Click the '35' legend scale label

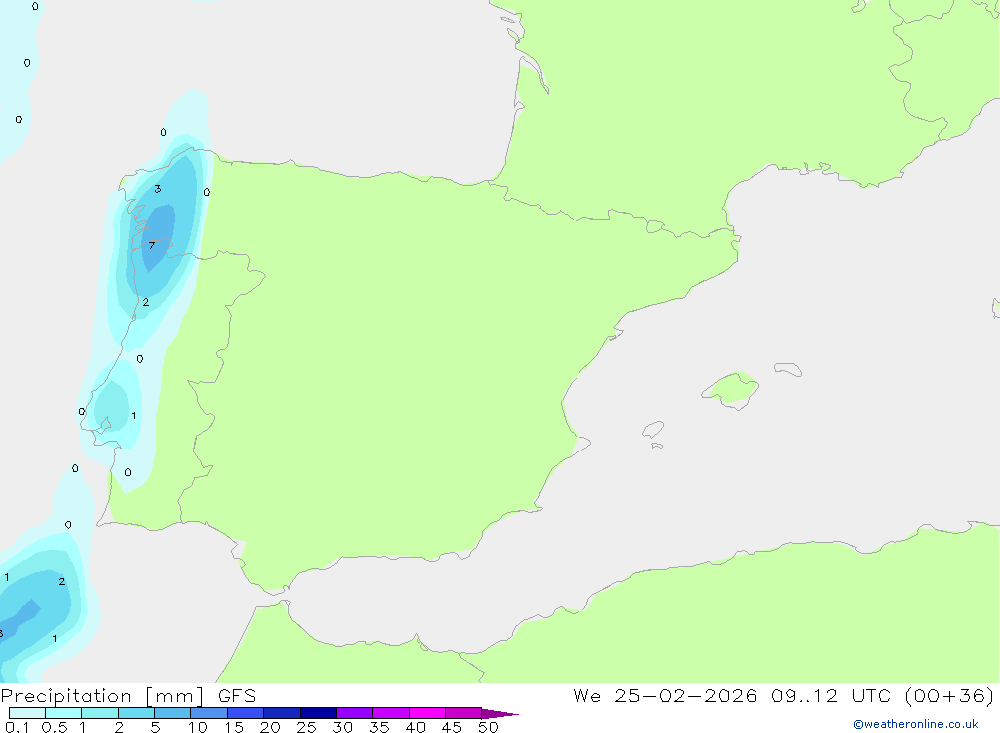[x=379, y=727]
